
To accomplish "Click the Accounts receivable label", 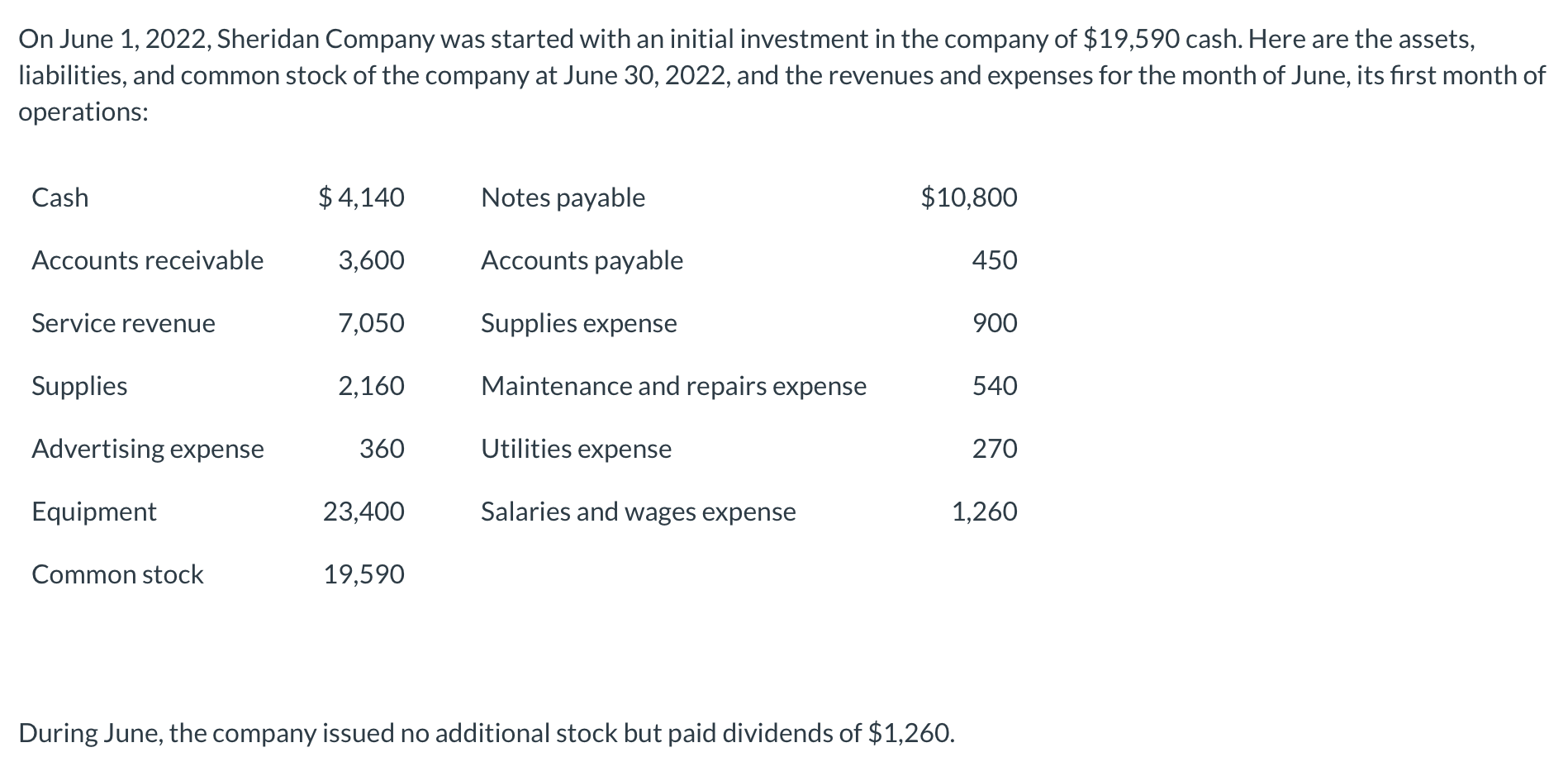I will point(147,260).
